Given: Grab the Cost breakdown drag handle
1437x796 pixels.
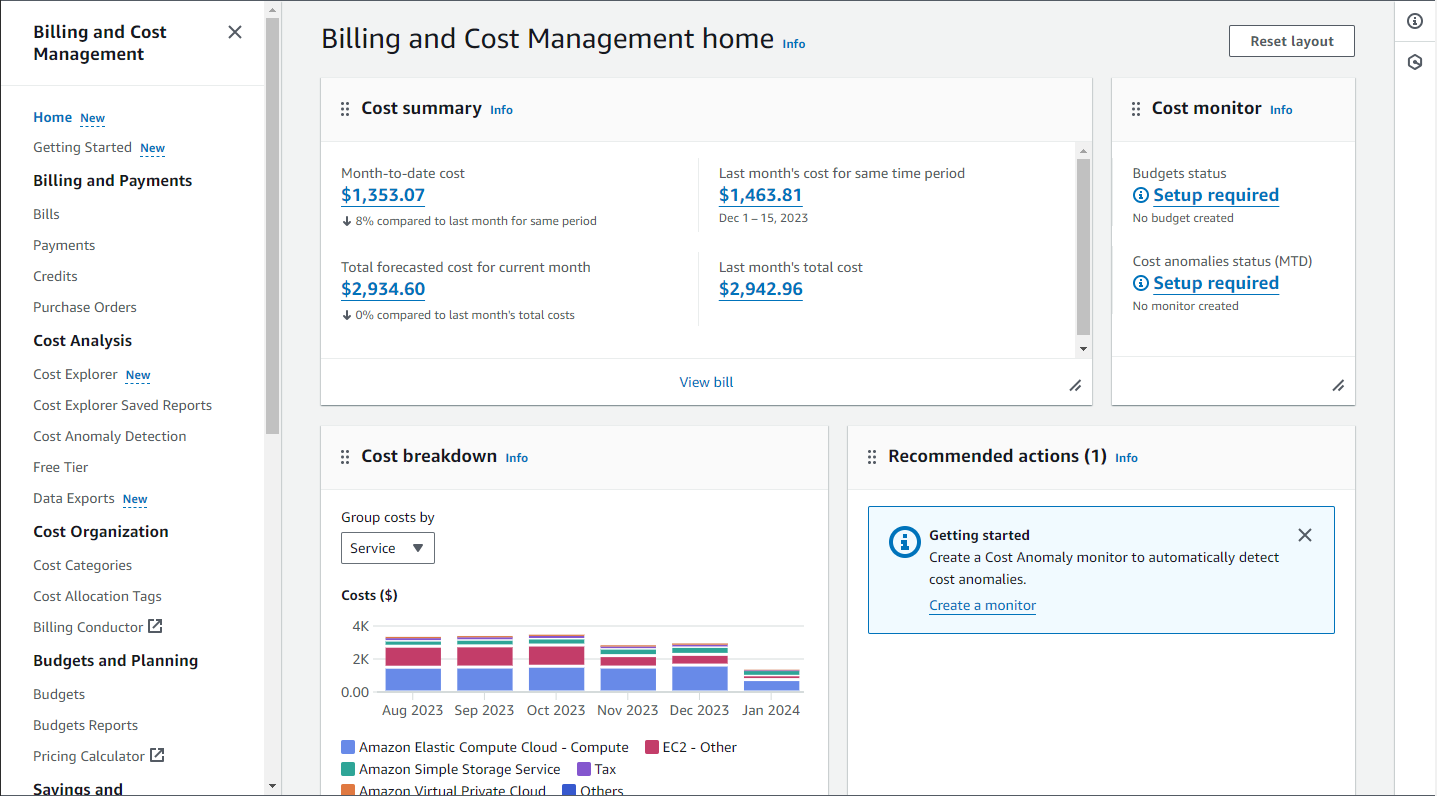Looking at the screenshot, I should pos(345,457).
